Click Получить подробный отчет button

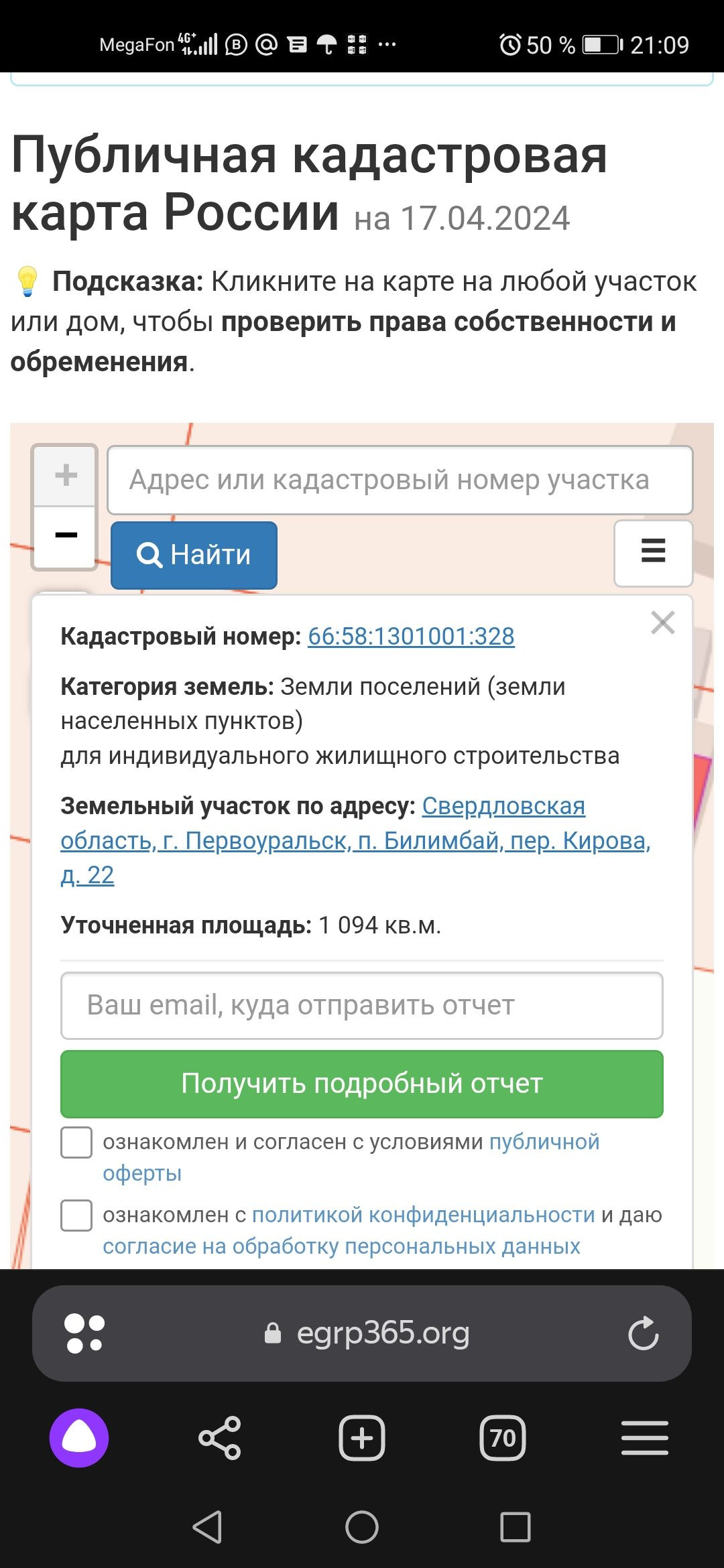362,1084
